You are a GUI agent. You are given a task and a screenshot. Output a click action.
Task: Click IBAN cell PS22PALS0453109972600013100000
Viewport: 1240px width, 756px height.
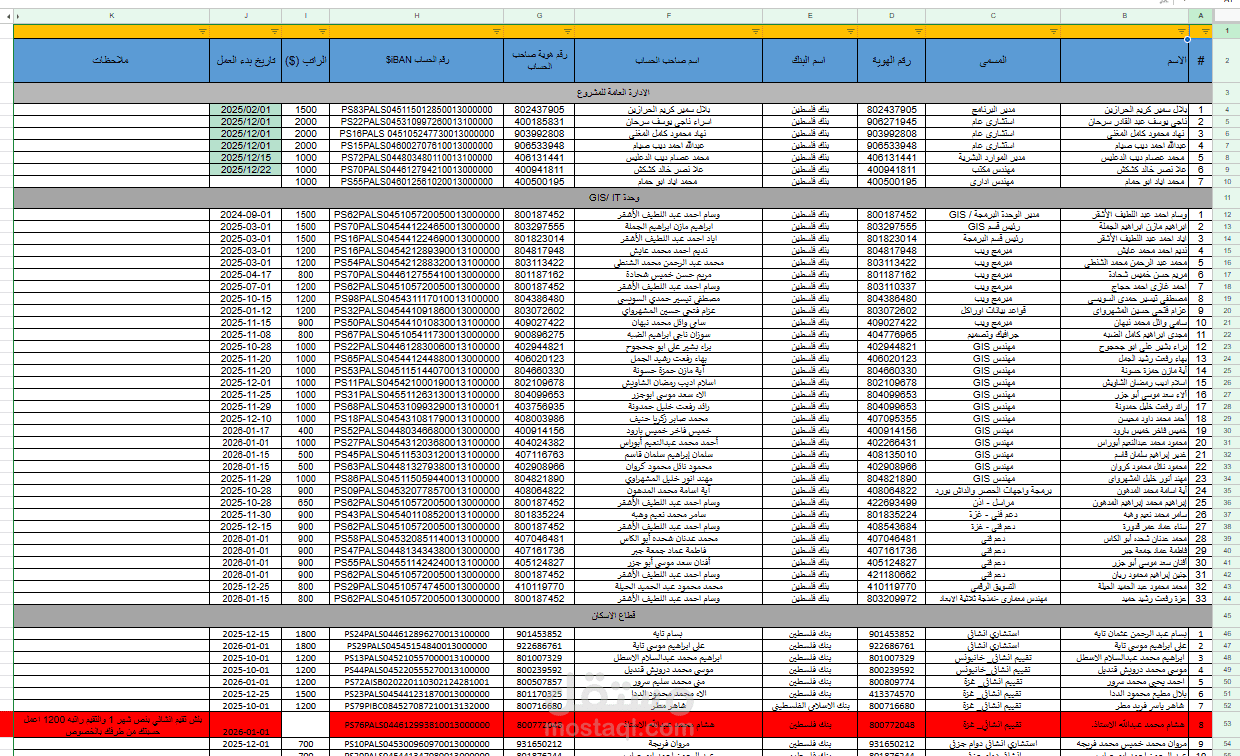pos(416,121)
